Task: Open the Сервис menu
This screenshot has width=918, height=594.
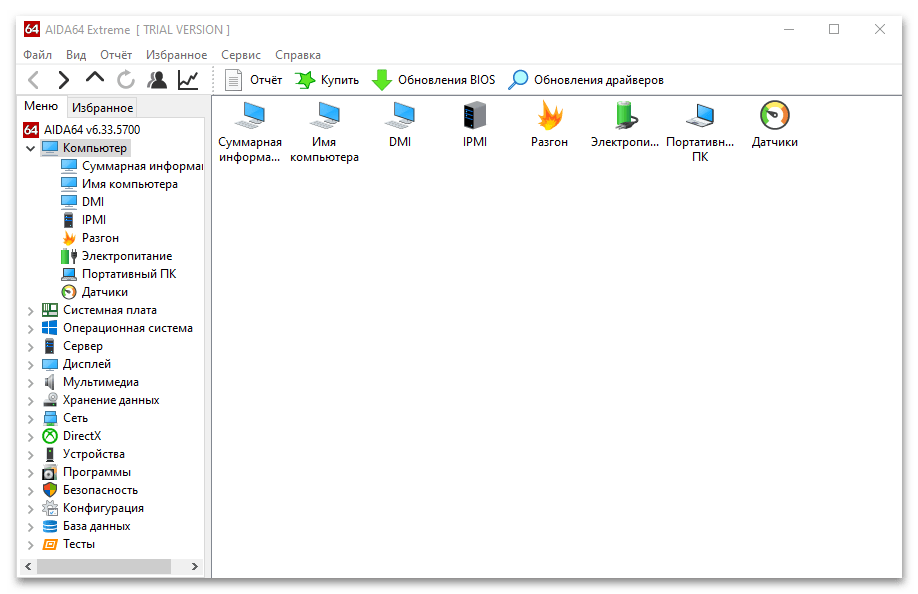Action: pos(241,55)
